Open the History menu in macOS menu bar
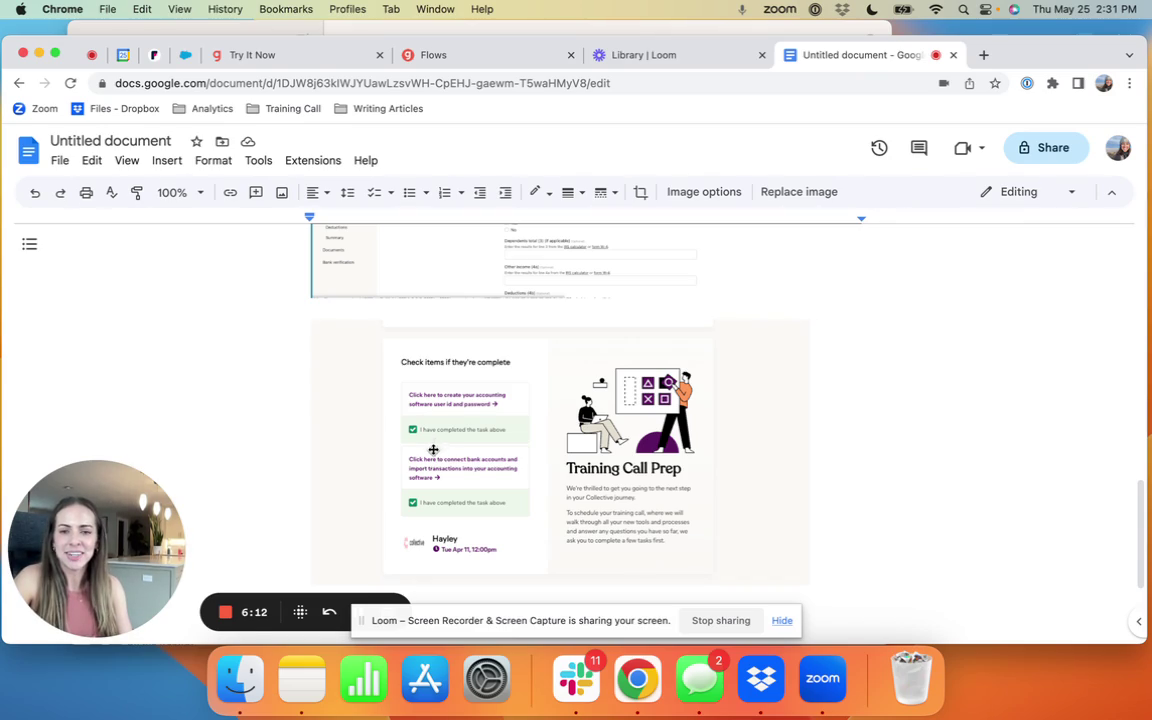 pos(225,10)
